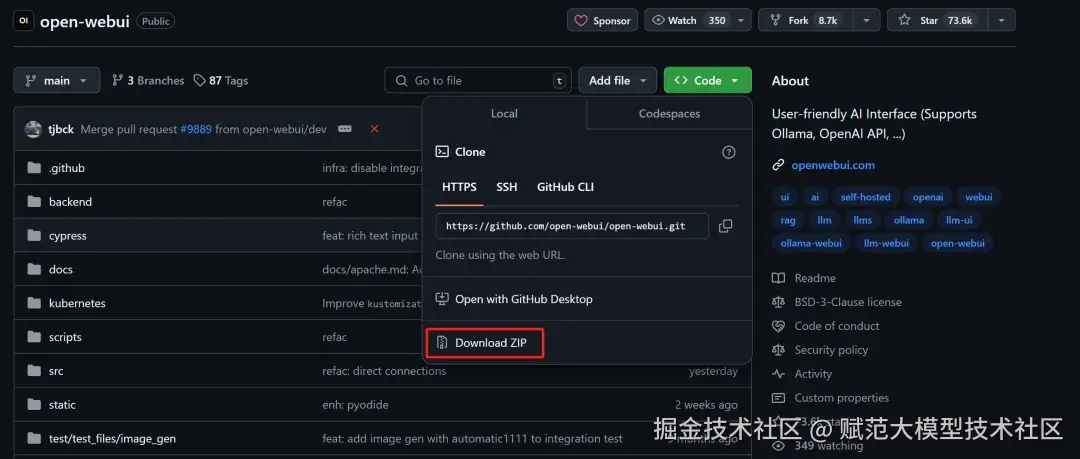Click the failed checks red X icon
The height and width of the screenshot is (459, 1080).
click(x=375, y=129)
